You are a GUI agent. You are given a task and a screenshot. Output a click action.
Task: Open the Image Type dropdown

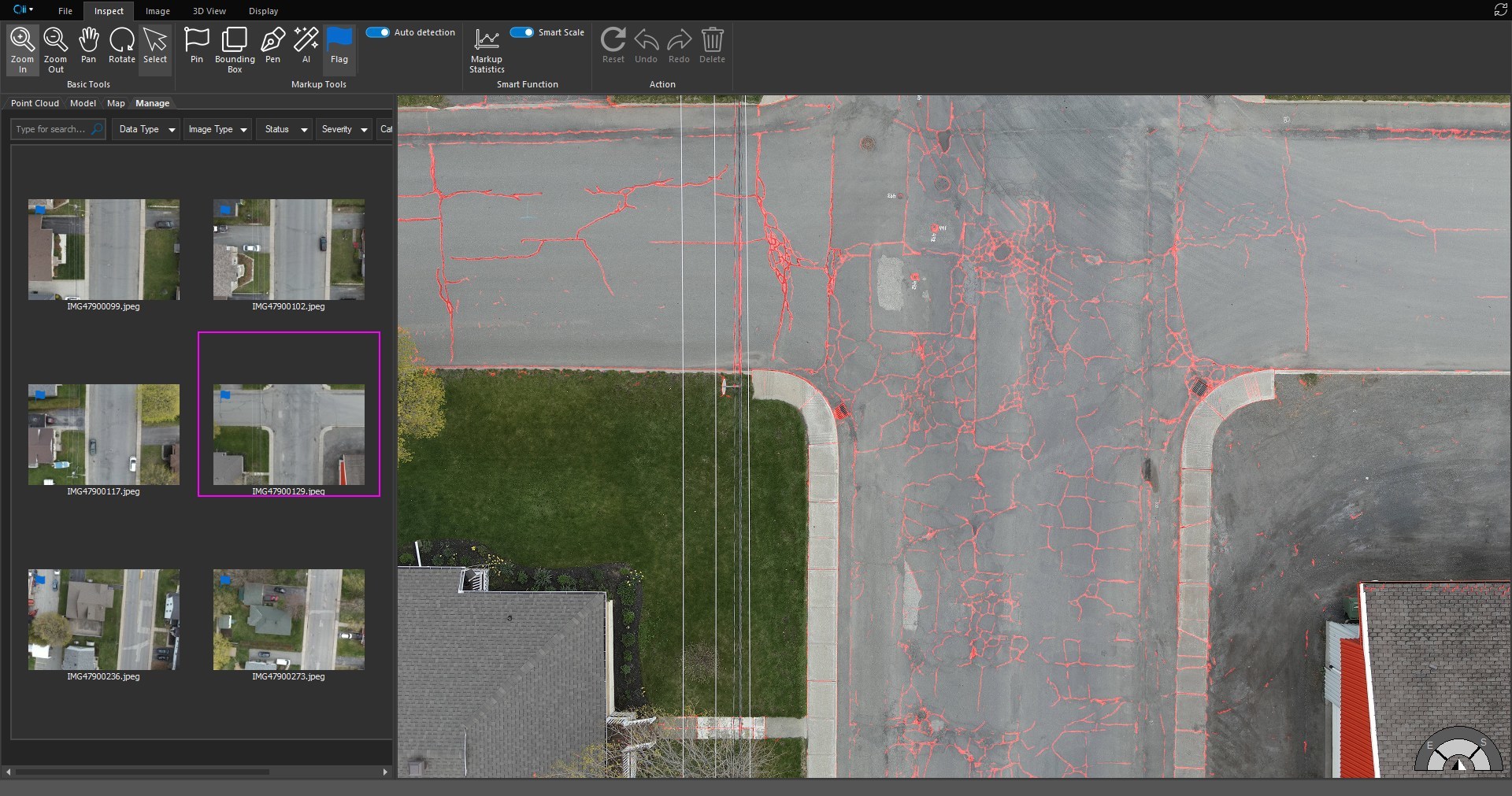[x=217, y=129]
